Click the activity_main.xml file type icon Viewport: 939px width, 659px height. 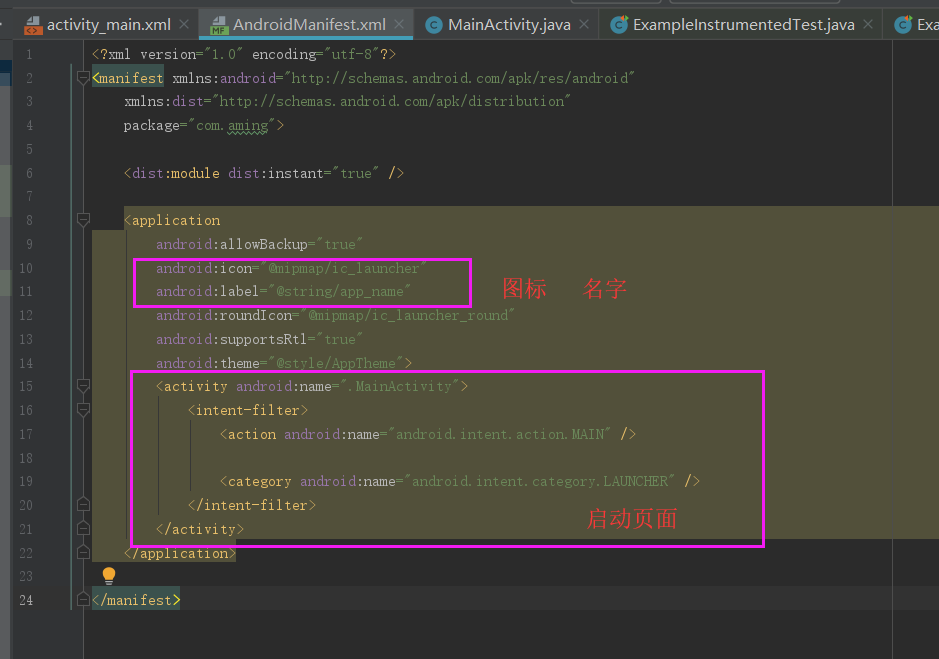coord(32,25)
